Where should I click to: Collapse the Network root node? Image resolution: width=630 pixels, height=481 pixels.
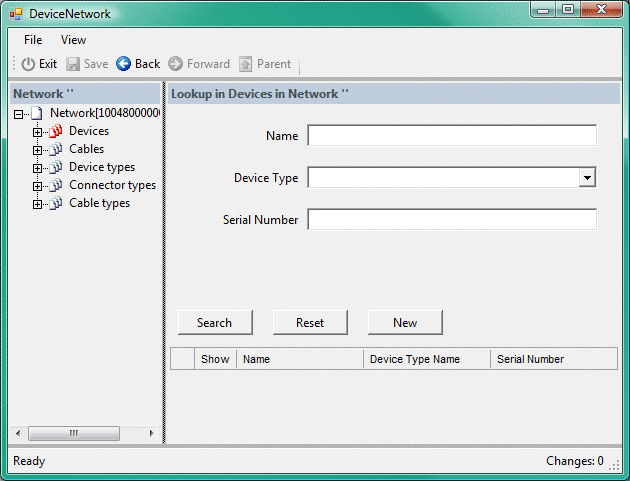(x=18, y=115)
